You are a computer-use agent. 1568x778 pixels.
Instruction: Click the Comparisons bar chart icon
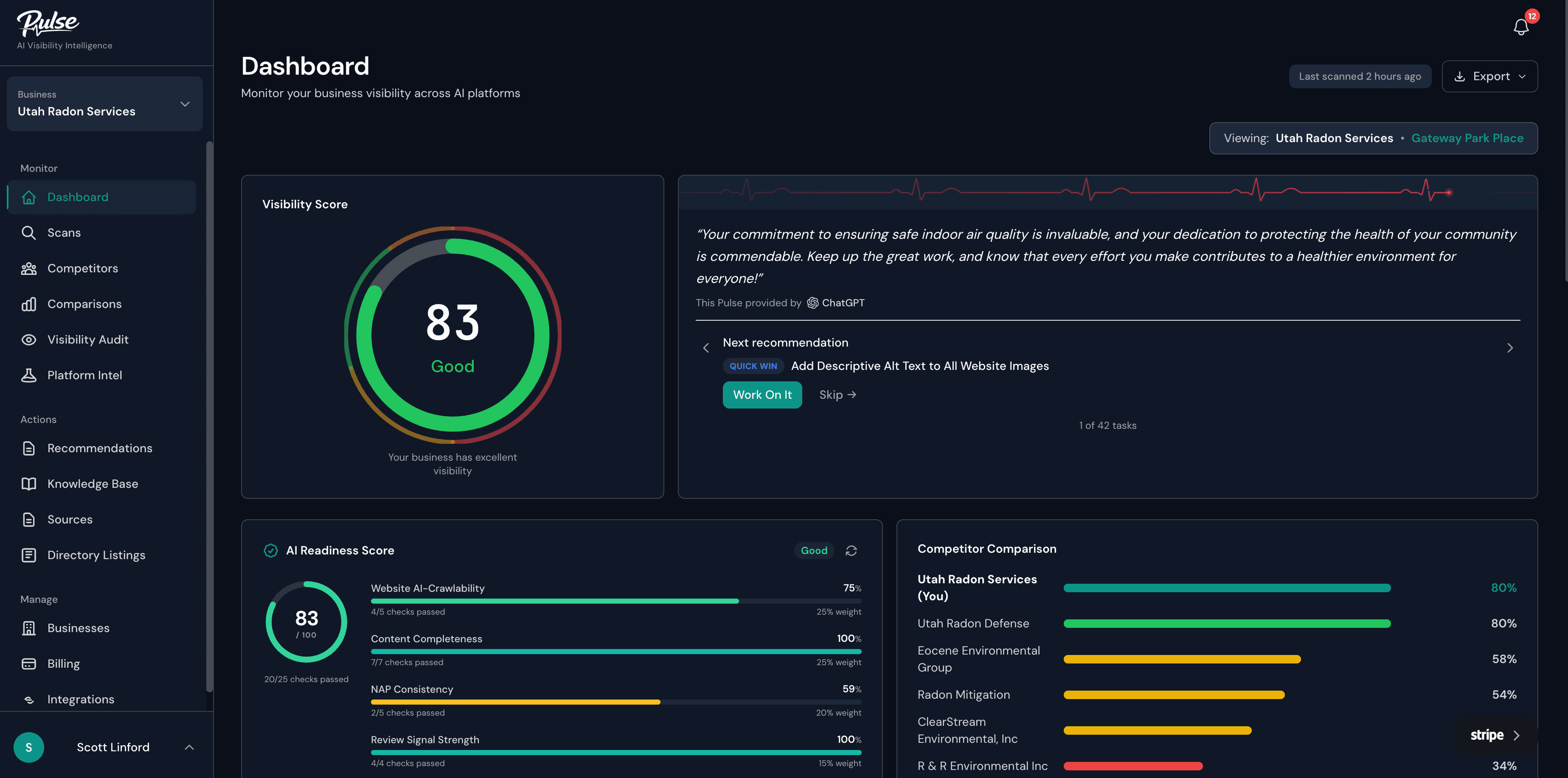point(28,304)
